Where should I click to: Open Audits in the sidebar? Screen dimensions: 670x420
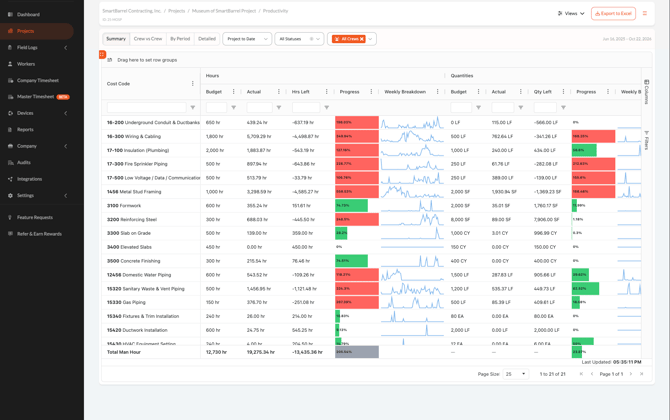click(x=24, y=162)
